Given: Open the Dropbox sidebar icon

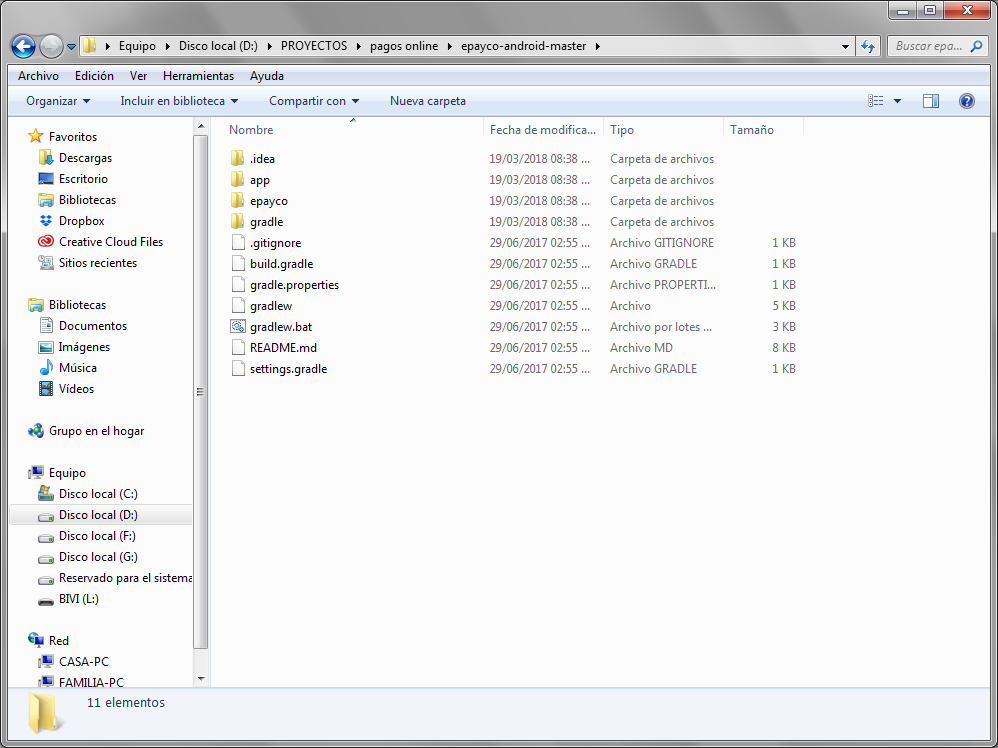Looking at the screenshot, I should [x=46, y=221].
